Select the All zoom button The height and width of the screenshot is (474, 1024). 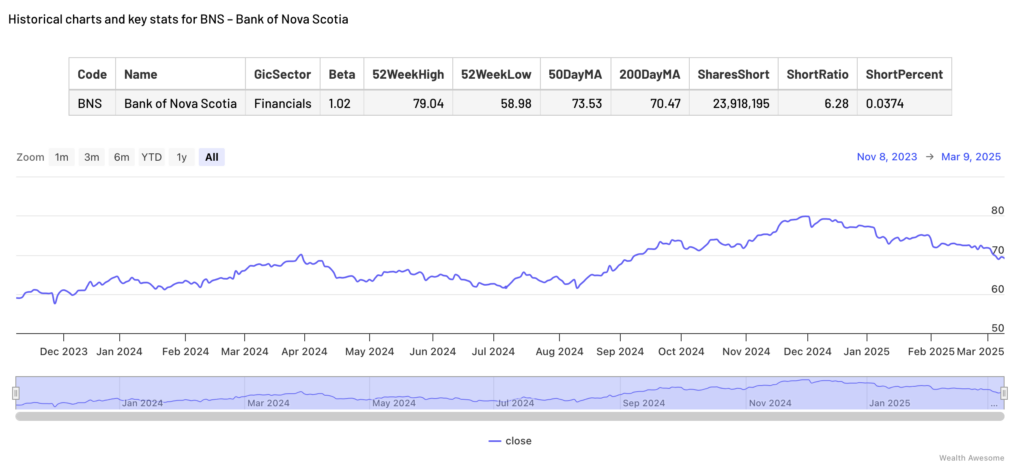pos(212,157)
